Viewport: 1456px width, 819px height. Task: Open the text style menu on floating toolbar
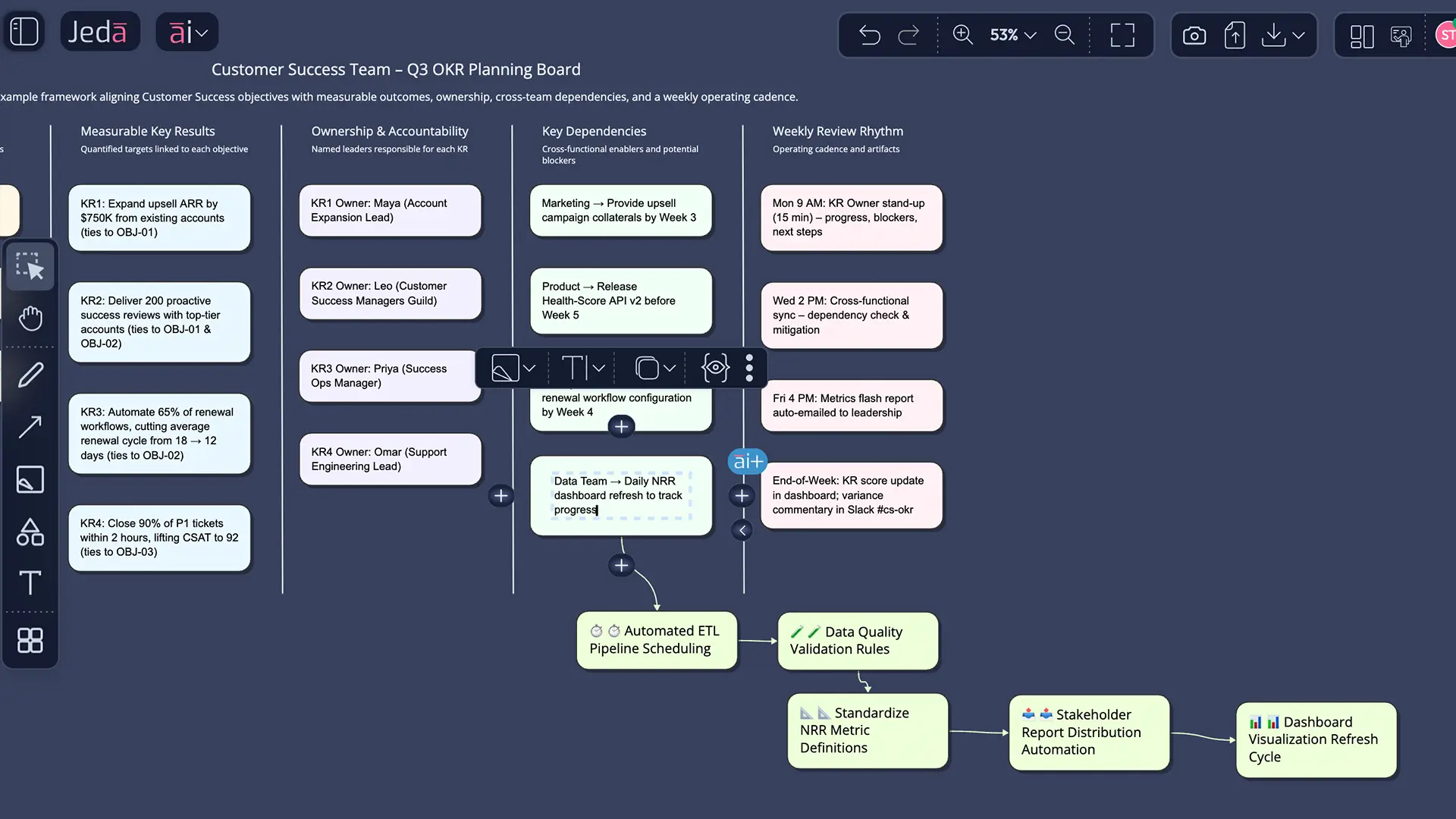coord(581,368)
